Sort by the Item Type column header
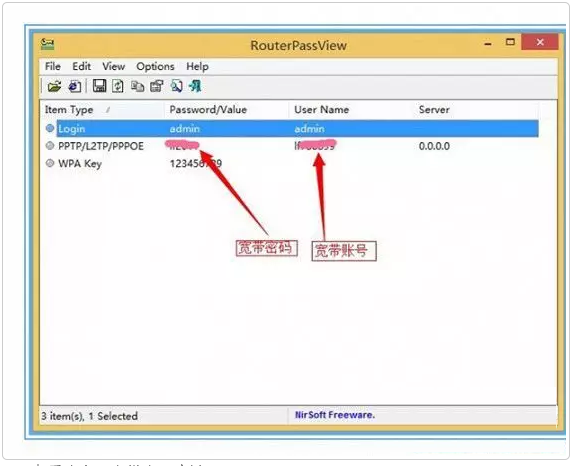573x466 pixels. point(102,110)
